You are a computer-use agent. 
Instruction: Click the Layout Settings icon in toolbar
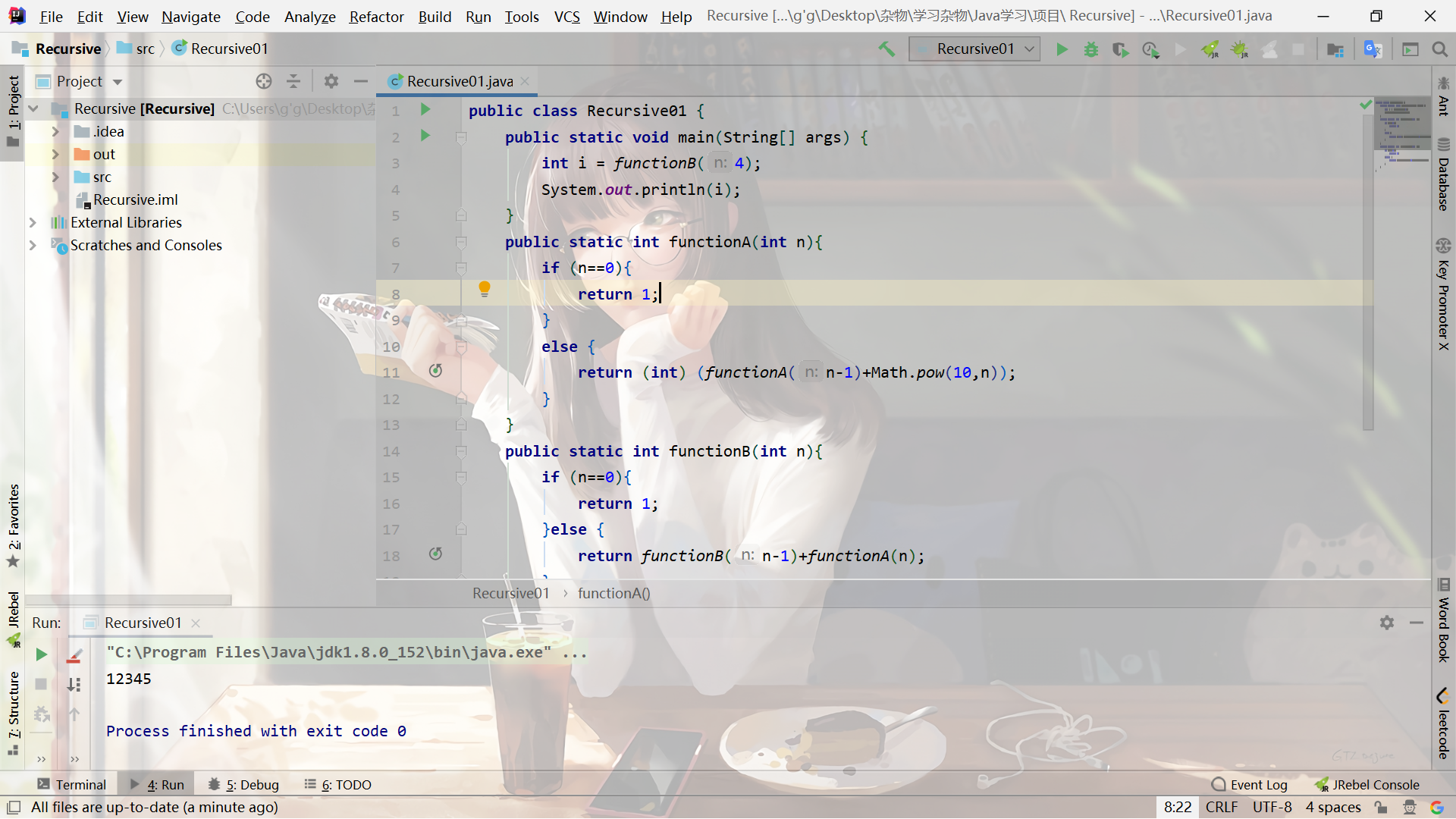tap(1410, 49)
